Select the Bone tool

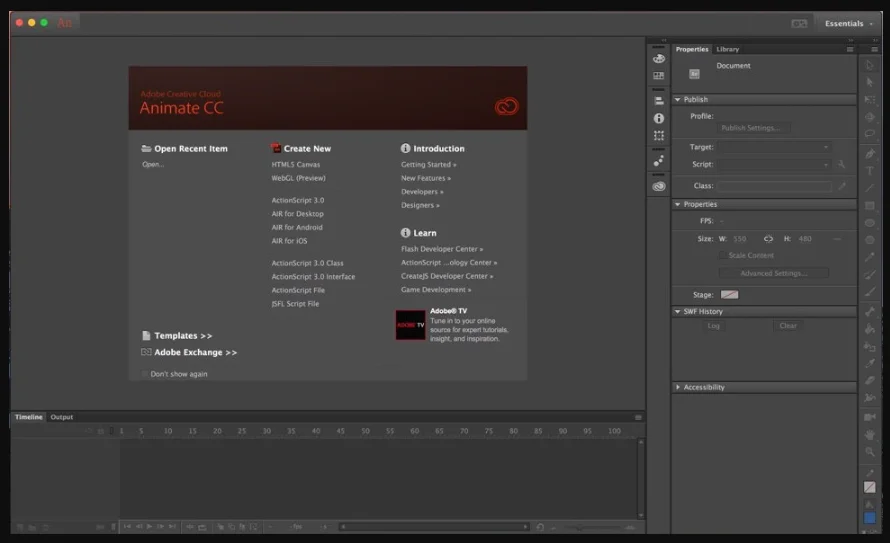pos(870,311)
